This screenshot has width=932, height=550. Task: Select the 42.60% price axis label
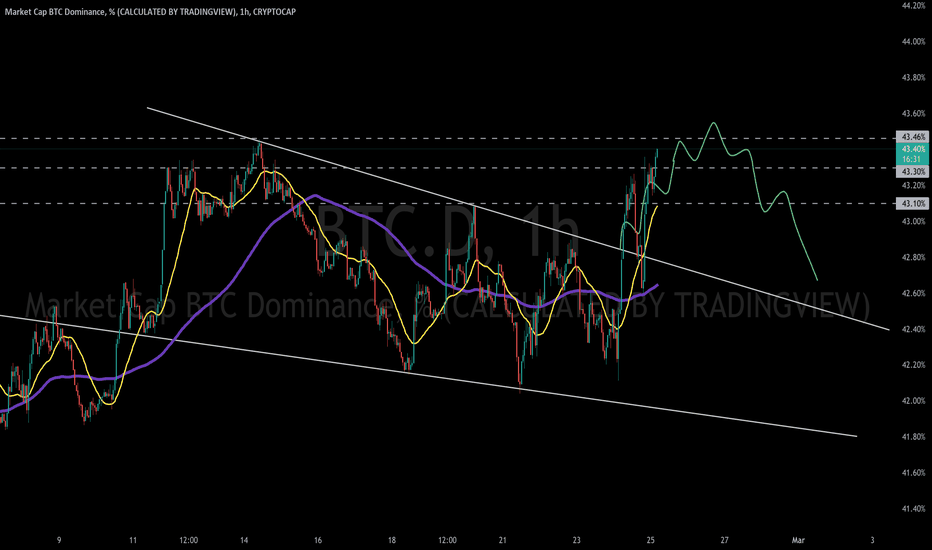pos(913,293)
